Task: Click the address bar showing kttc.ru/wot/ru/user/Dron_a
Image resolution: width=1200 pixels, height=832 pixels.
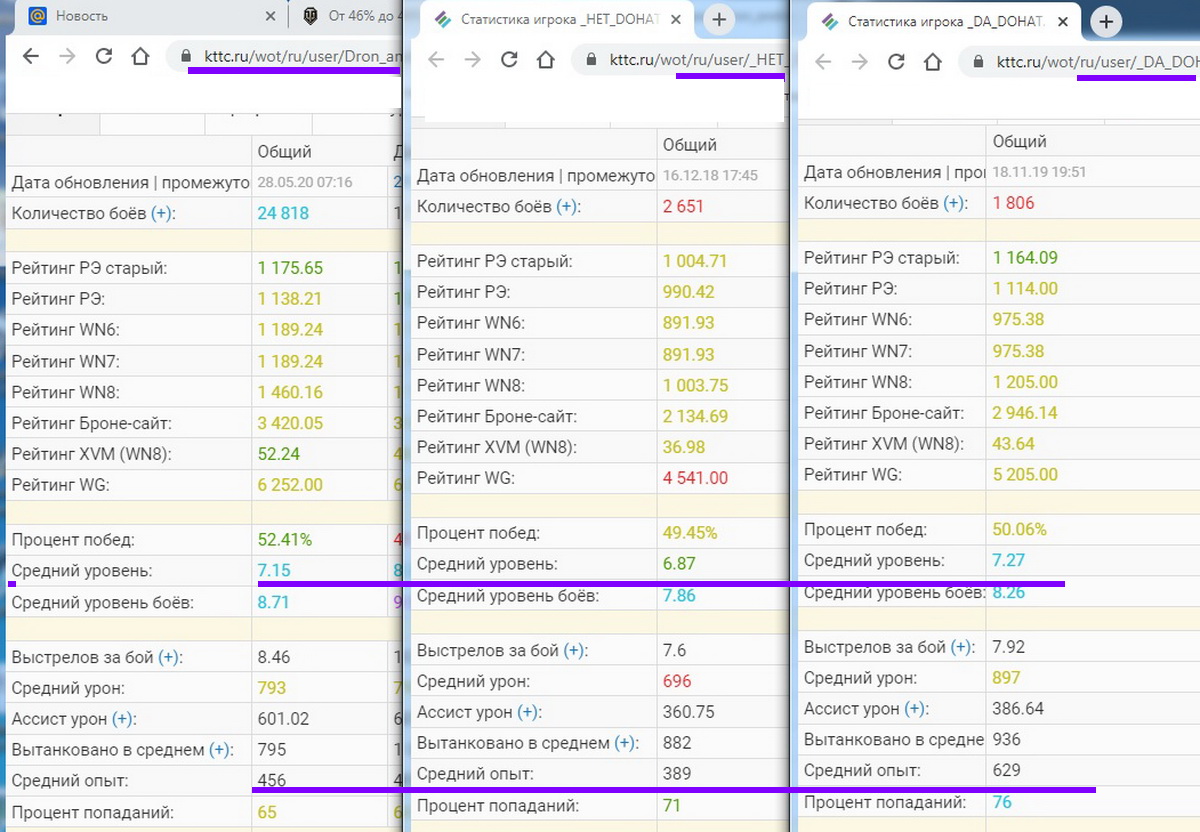Action: click(300, 57)
